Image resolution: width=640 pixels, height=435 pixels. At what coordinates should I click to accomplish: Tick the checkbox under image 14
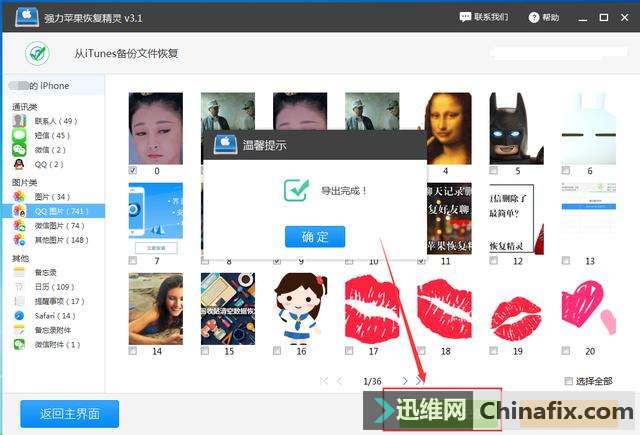[x=133, y=351]
